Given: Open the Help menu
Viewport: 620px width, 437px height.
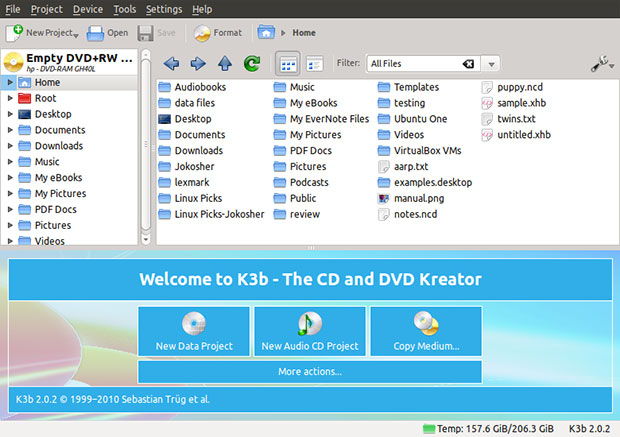Looking at the screenshot, I should (202, 9).
